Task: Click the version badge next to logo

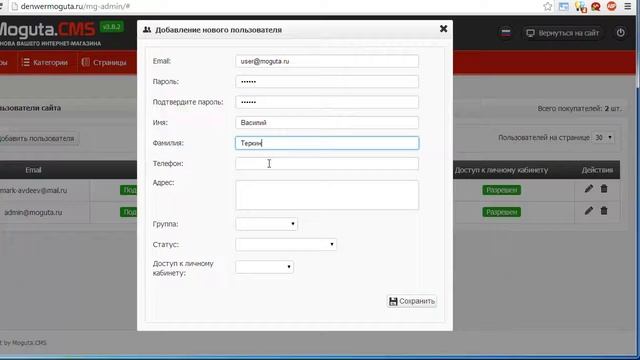Action: coord(111,27)
